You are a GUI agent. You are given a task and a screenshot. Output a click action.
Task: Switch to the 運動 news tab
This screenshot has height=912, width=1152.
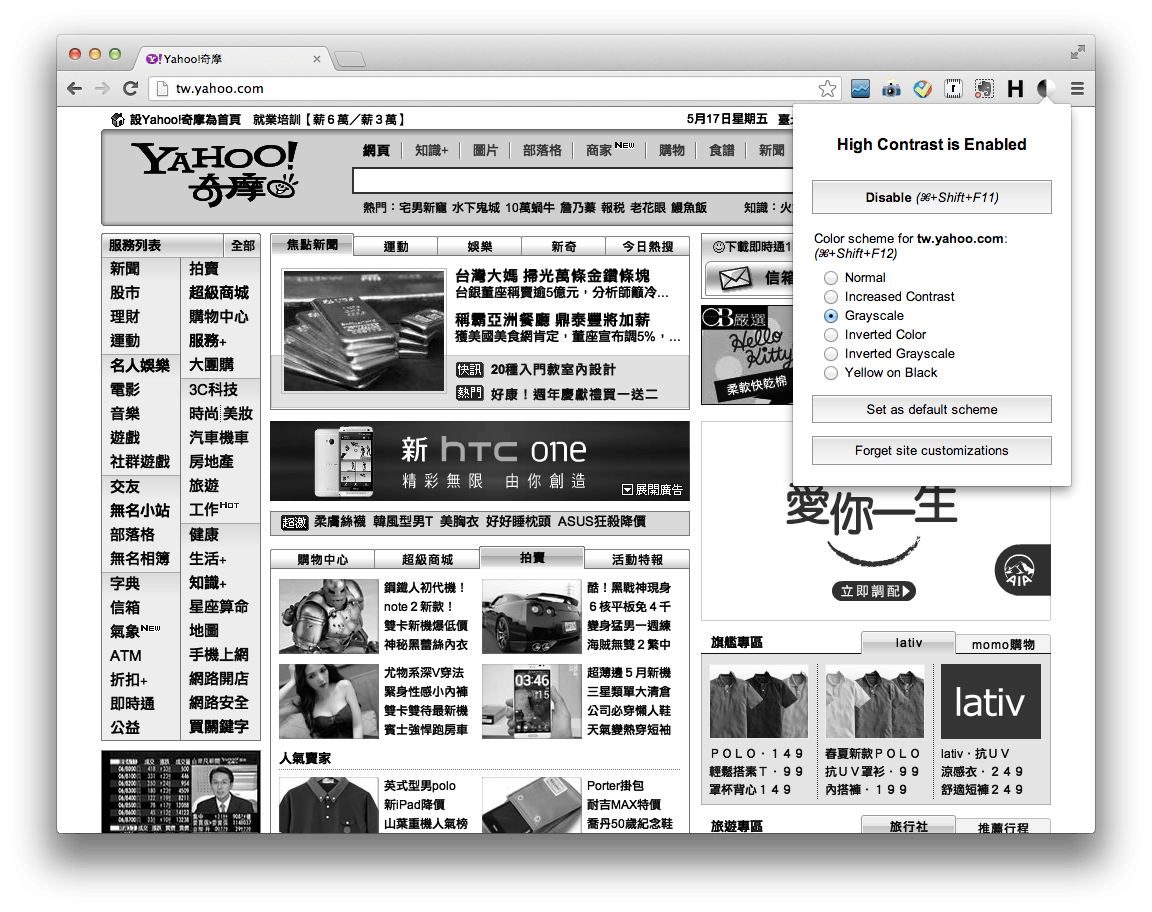395,246
